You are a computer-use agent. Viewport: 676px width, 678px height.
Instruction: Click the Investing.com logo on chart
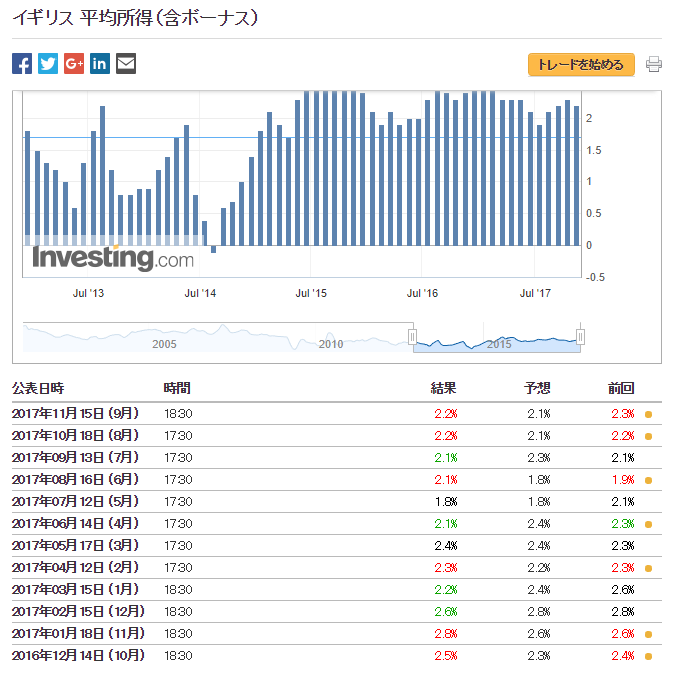(113, 258)
